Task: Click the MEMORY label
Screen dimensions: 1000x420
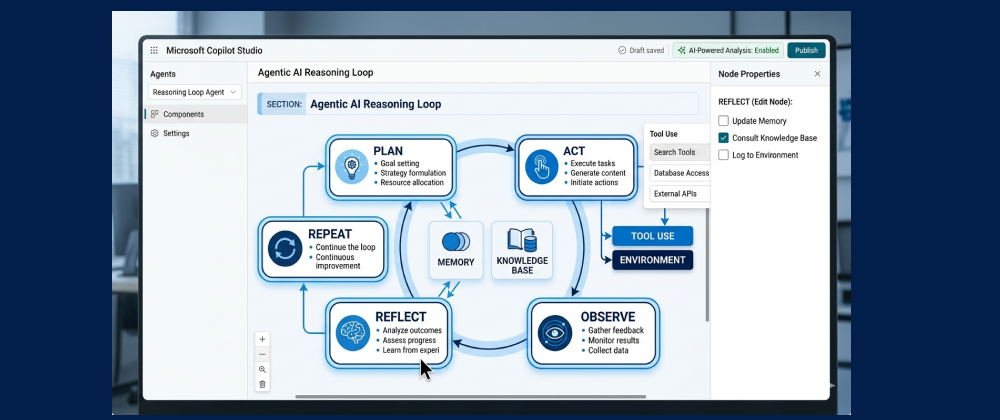Action: point(456,262)
